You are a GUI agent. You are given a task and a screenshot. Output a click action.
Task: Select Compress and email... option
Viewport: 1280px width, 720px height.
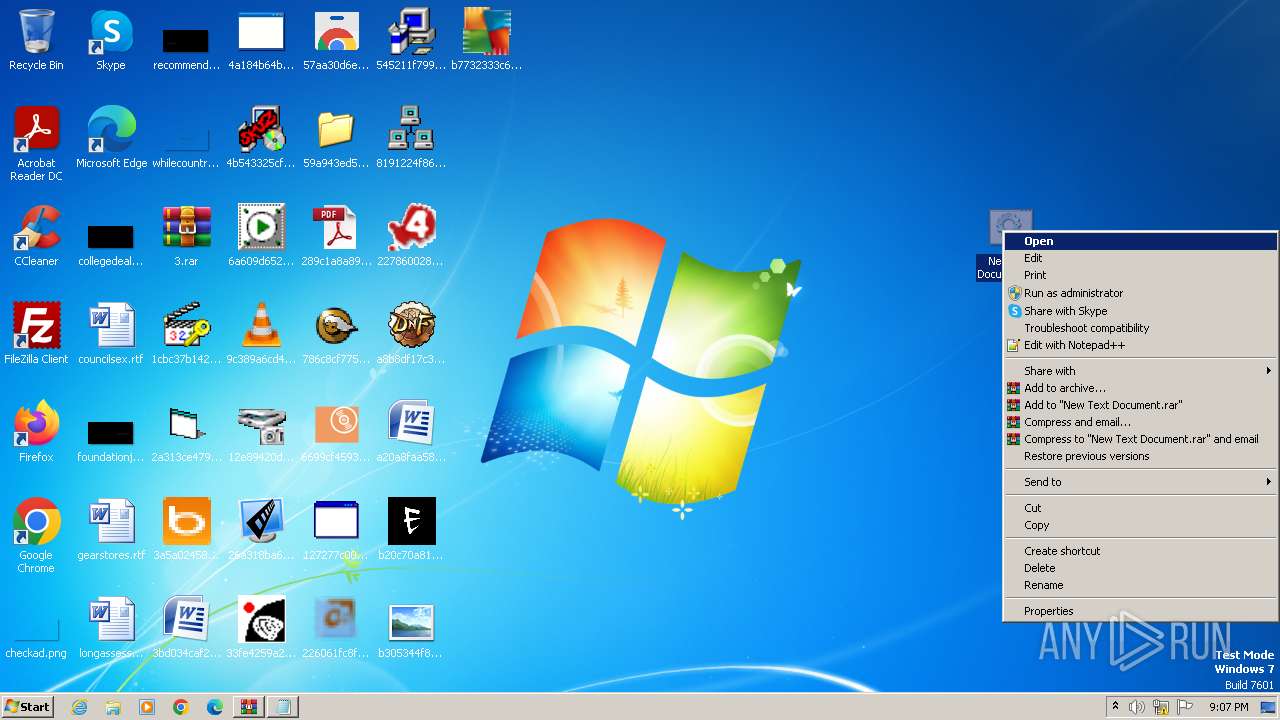pos(1140,422)
